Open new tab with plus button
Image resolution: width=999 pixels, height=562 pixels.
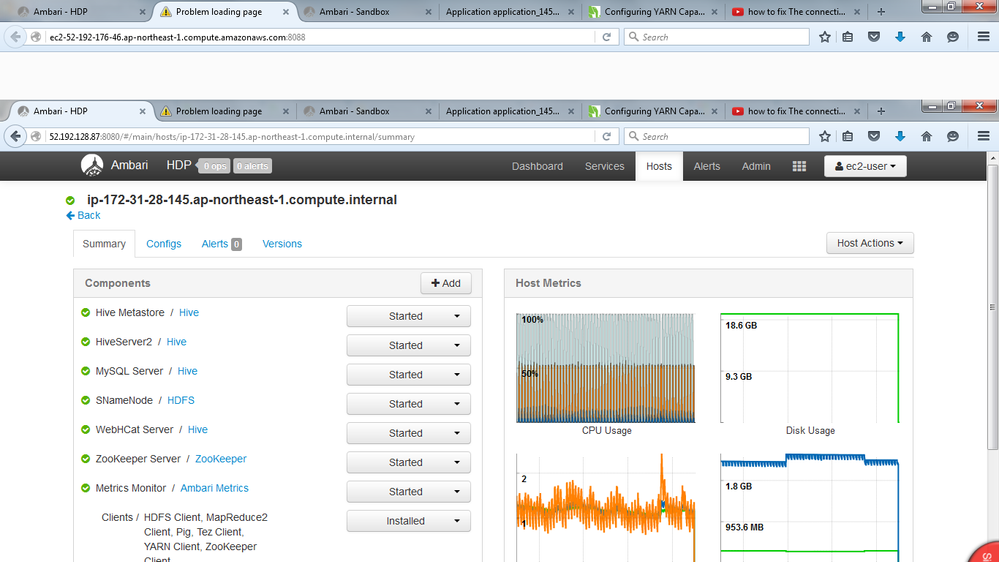point(881,12)
